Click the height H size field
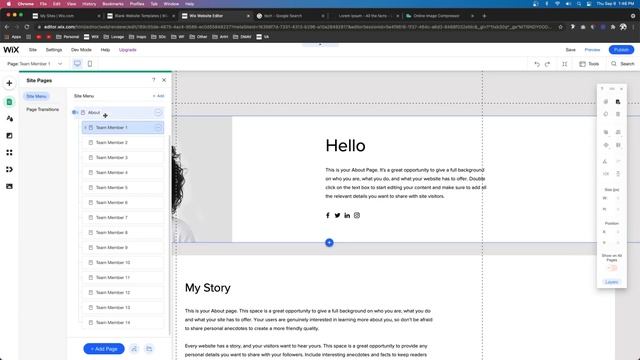 click(611, 209)
